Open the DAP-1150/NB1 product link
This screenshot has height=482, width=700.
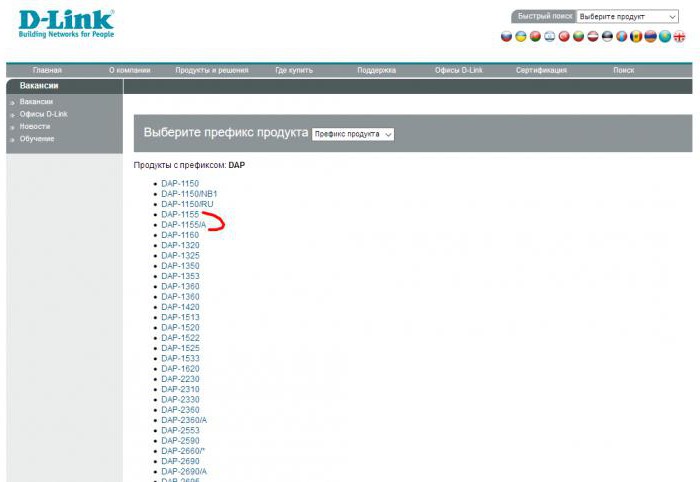tap(189, 194)
